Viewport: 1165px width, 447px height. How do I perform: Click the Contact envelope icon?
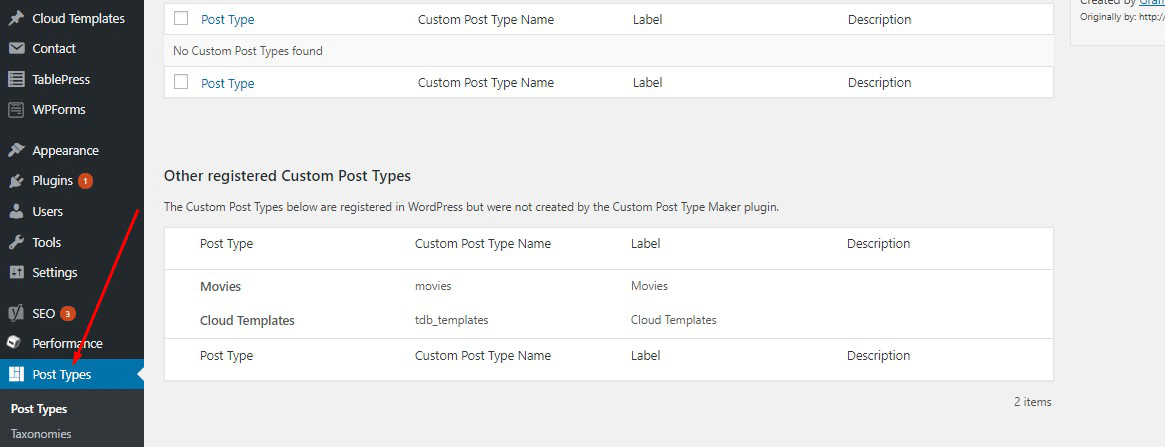[16, 48]
